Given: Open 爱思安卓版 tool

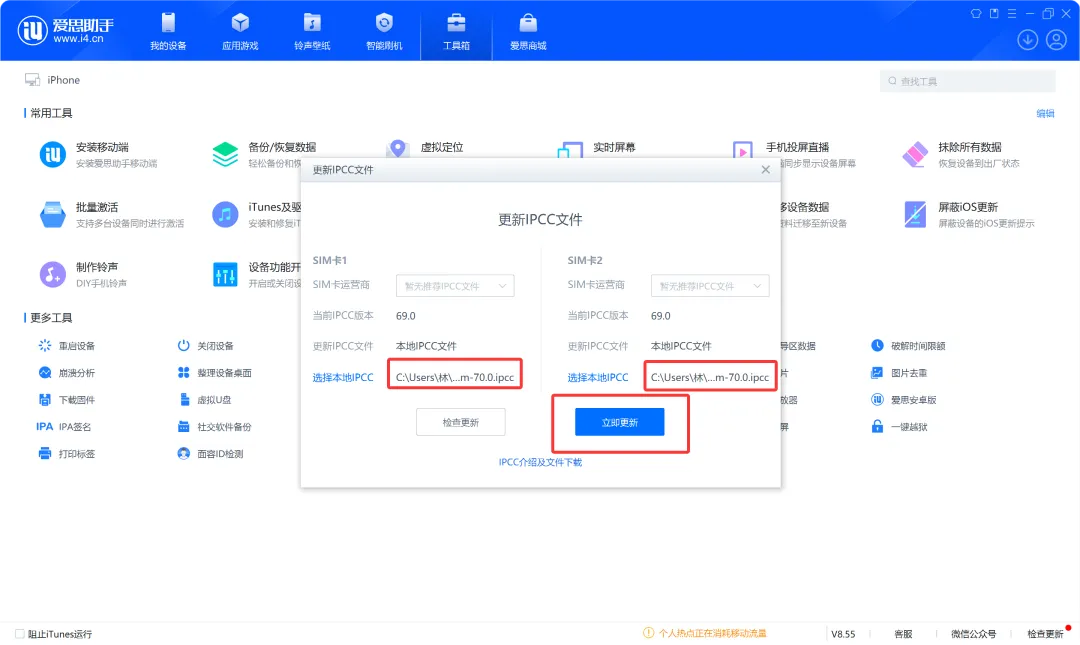Looking at the screenshot, I should pyautogui.click(x=904, y=400).
